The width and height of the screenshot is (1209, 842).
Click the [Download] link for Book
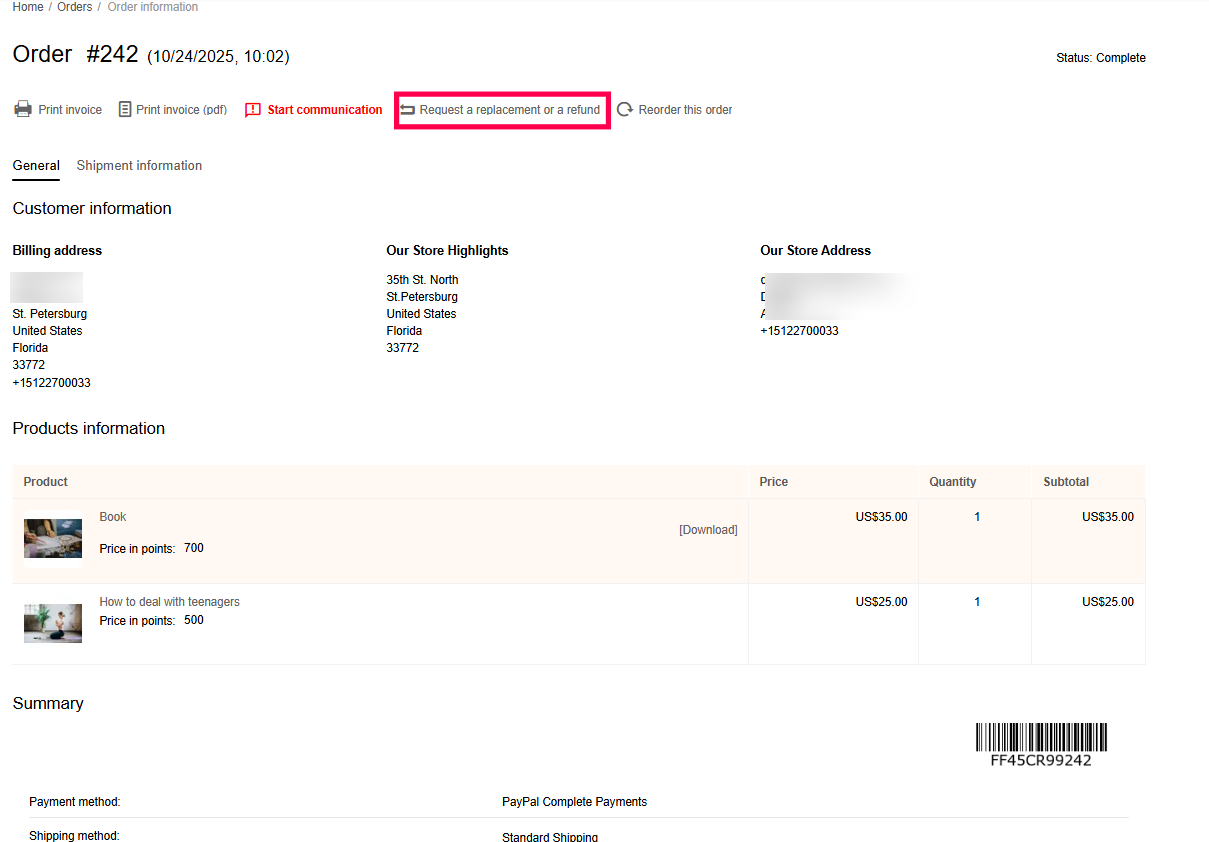708,530
